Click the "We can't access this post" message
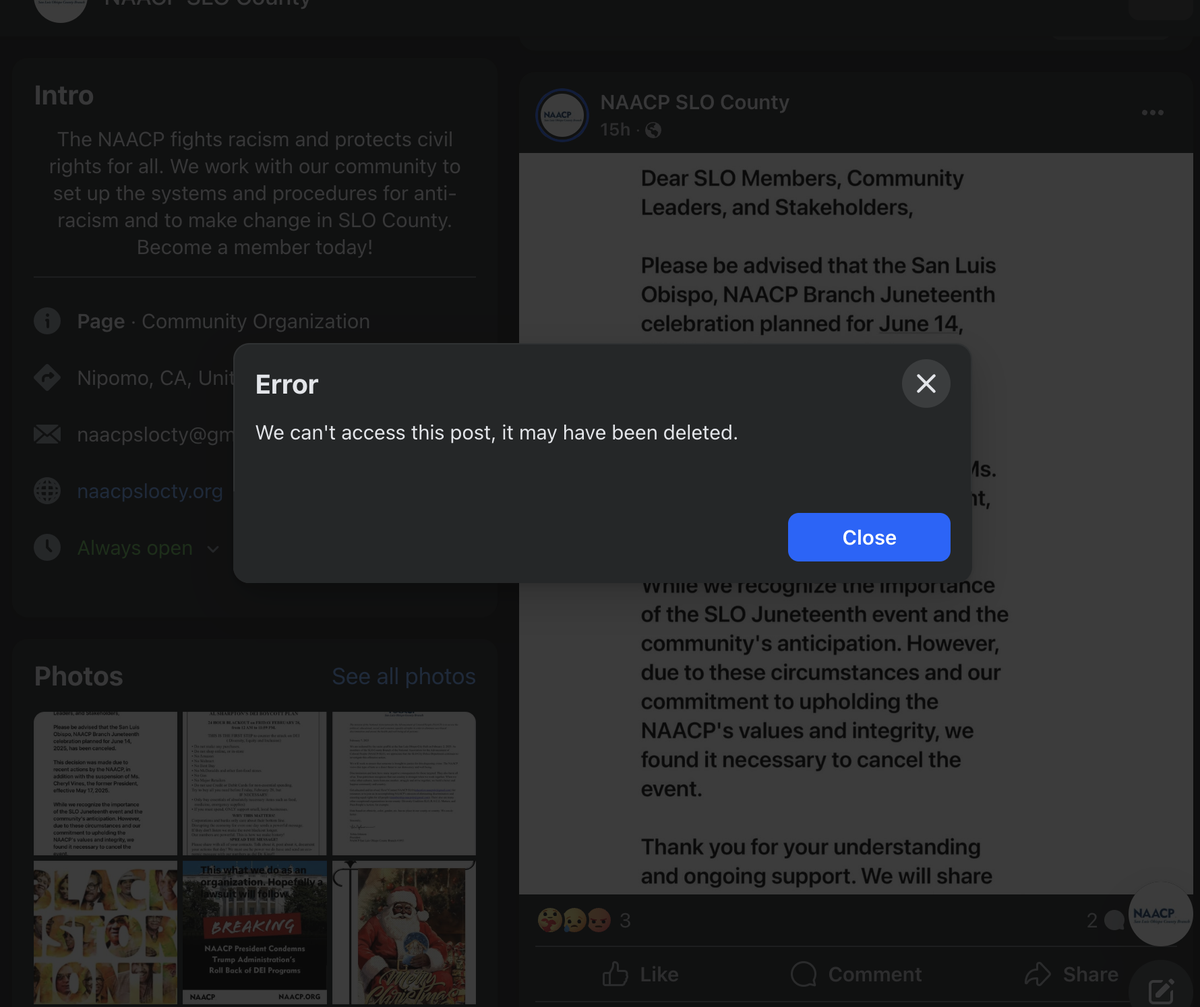 [496, 433]
